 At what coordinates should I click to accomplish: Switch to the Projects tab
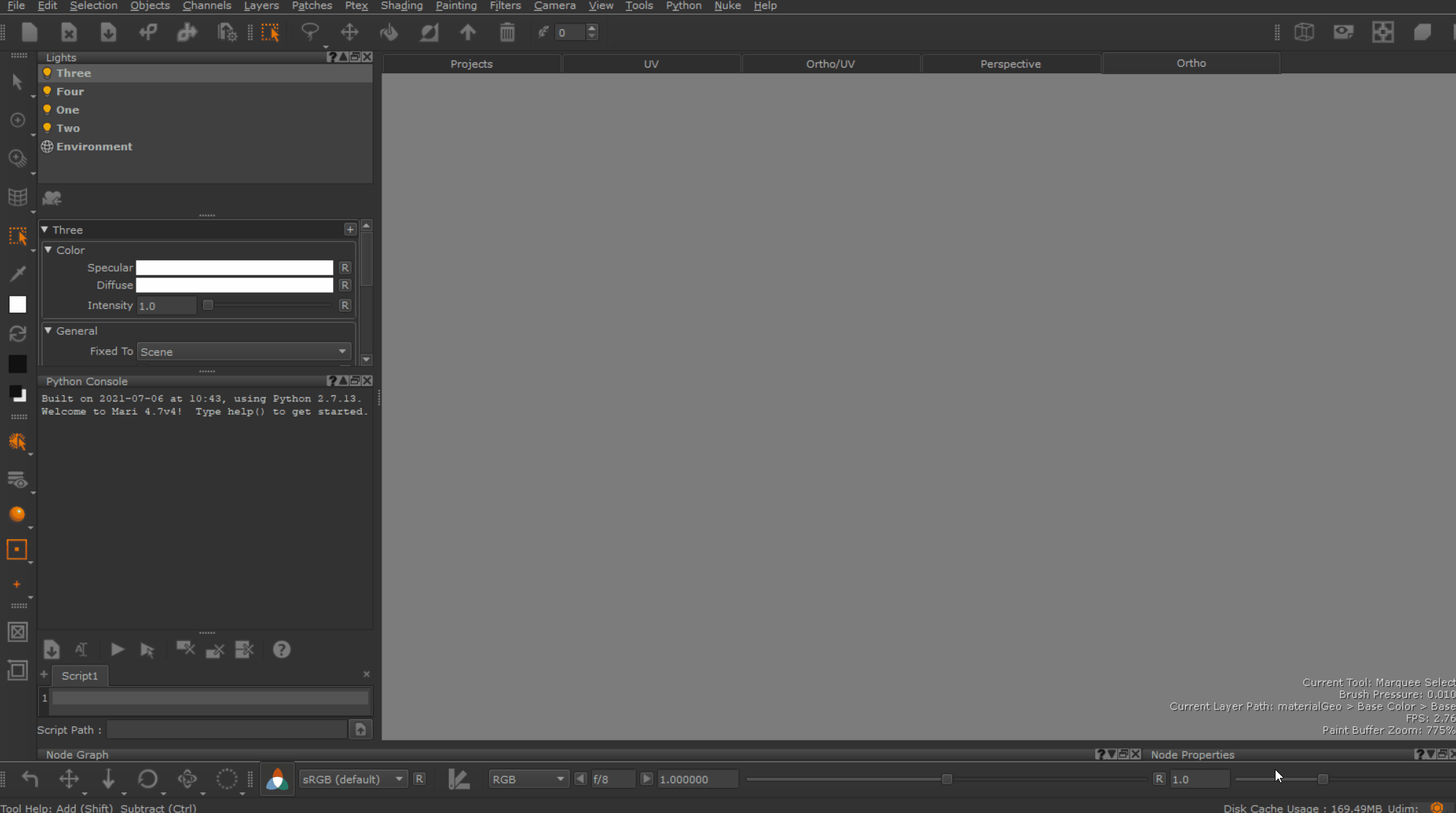point(472,64)
